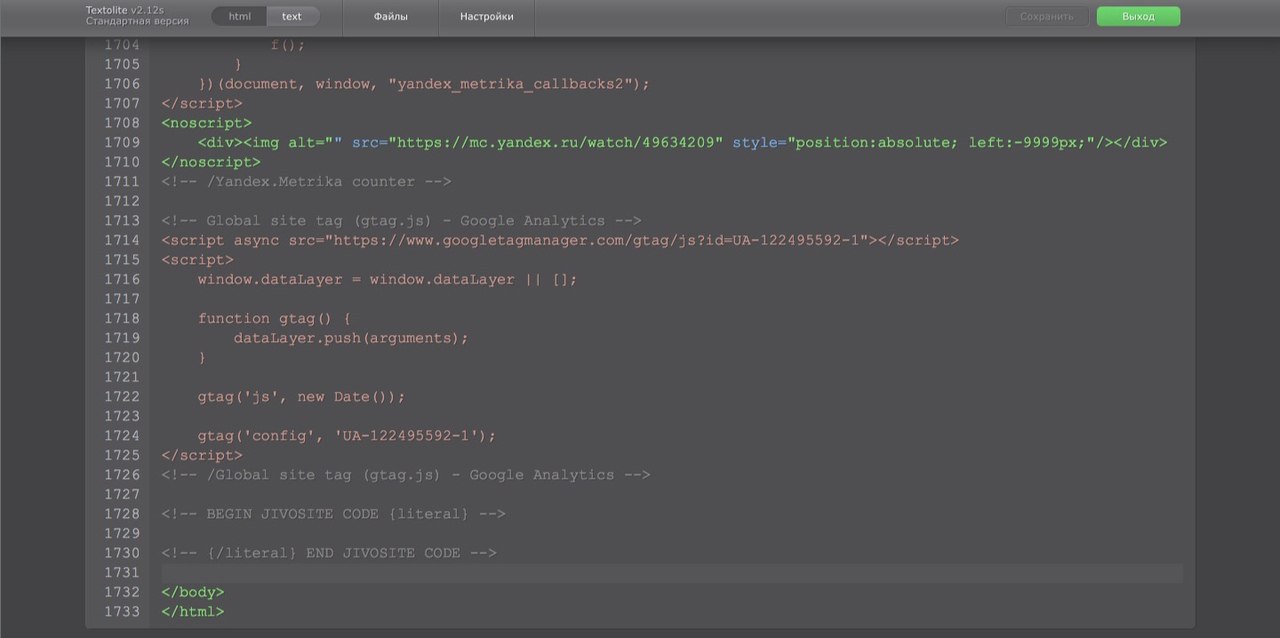Screen dimensions: 1280x638
Task: Click the function gtag() declaration
Action: point(274,319)
